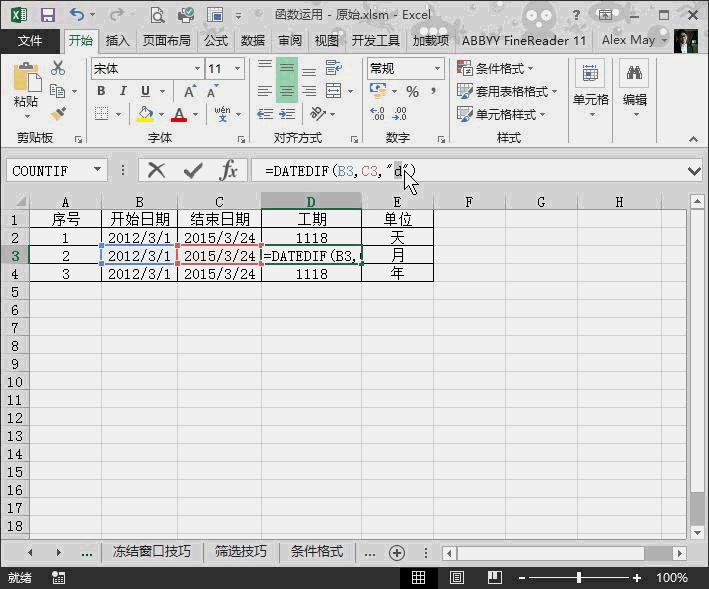
Task: Align text to bottom of cell
Action: point(309,70)
